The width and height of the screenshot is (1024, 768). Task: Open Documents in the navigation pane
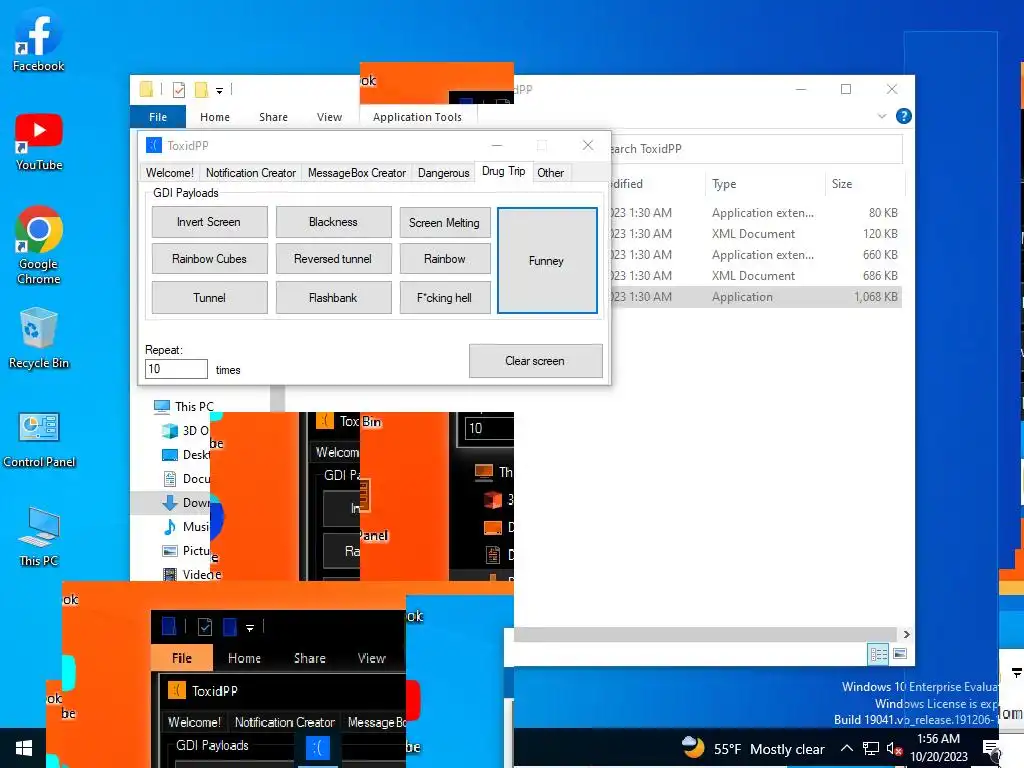pos(185,479)
